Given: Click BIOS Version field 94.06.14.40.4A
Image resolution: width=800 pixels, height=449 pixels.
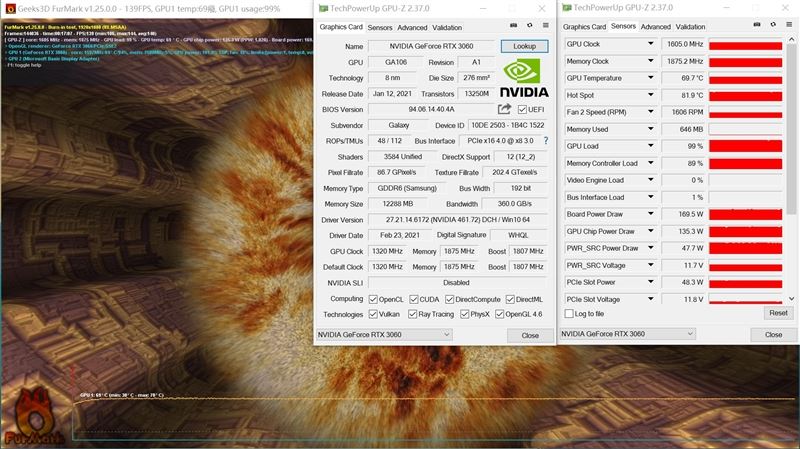Looking at the screenshot, I should click(x=431, y=109).
